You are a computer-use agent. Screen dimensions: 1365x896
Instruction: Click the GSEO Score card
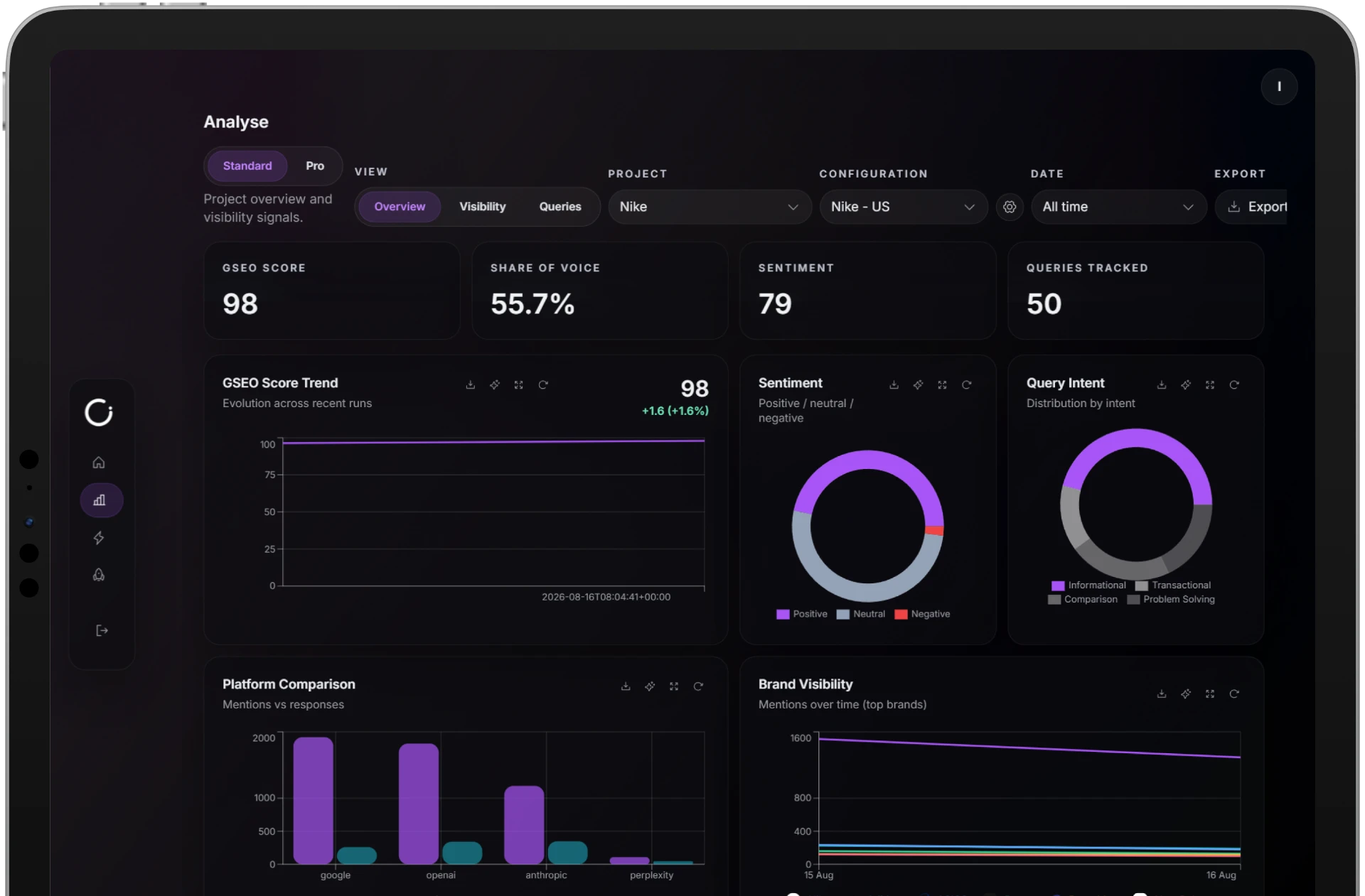pyautogui.click(x=332, y=291)
